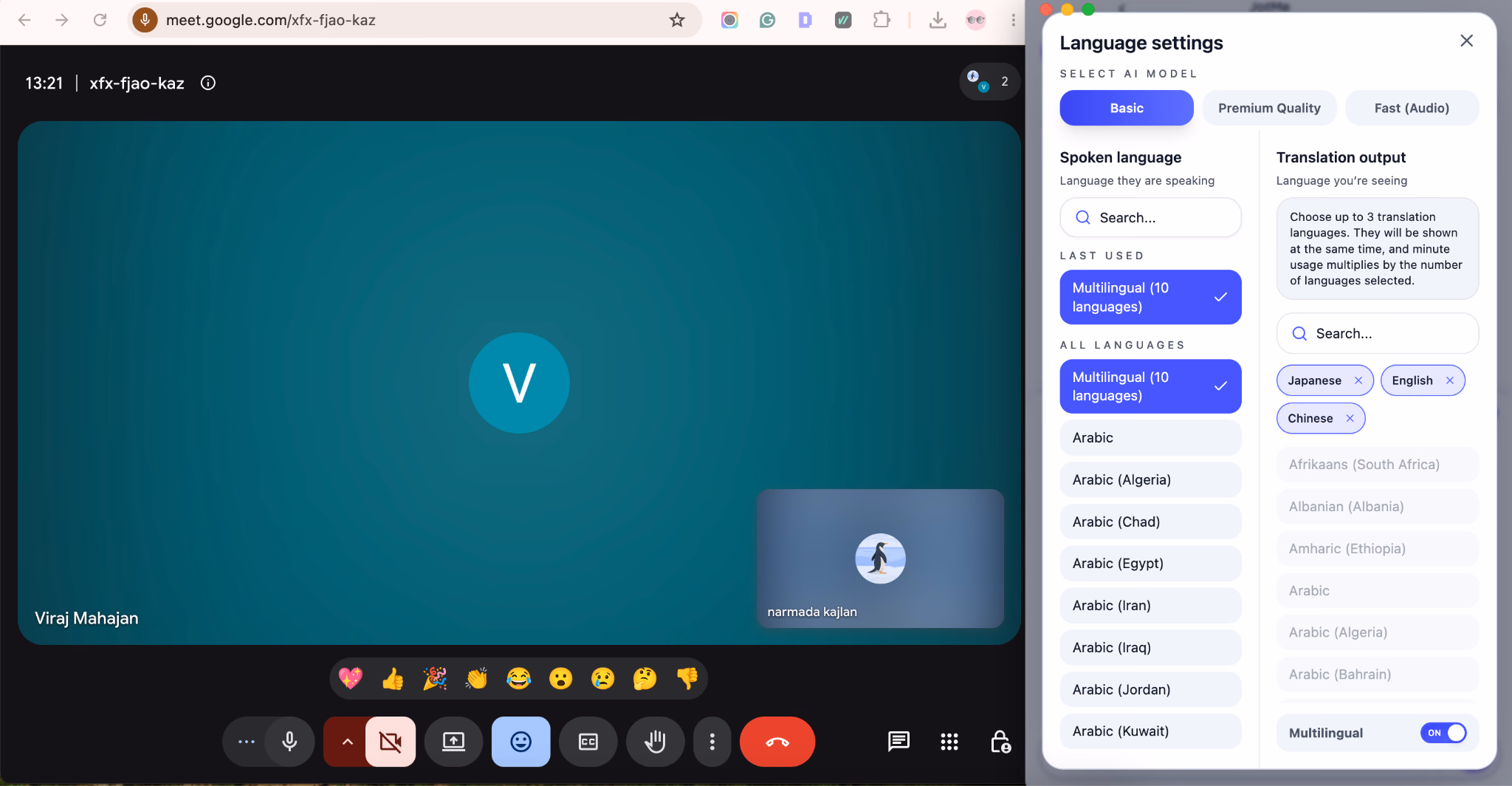Pick Arabic (Bahrain) translation output
This screenshot has height=786, width=1512.
tap(1378, 674)
